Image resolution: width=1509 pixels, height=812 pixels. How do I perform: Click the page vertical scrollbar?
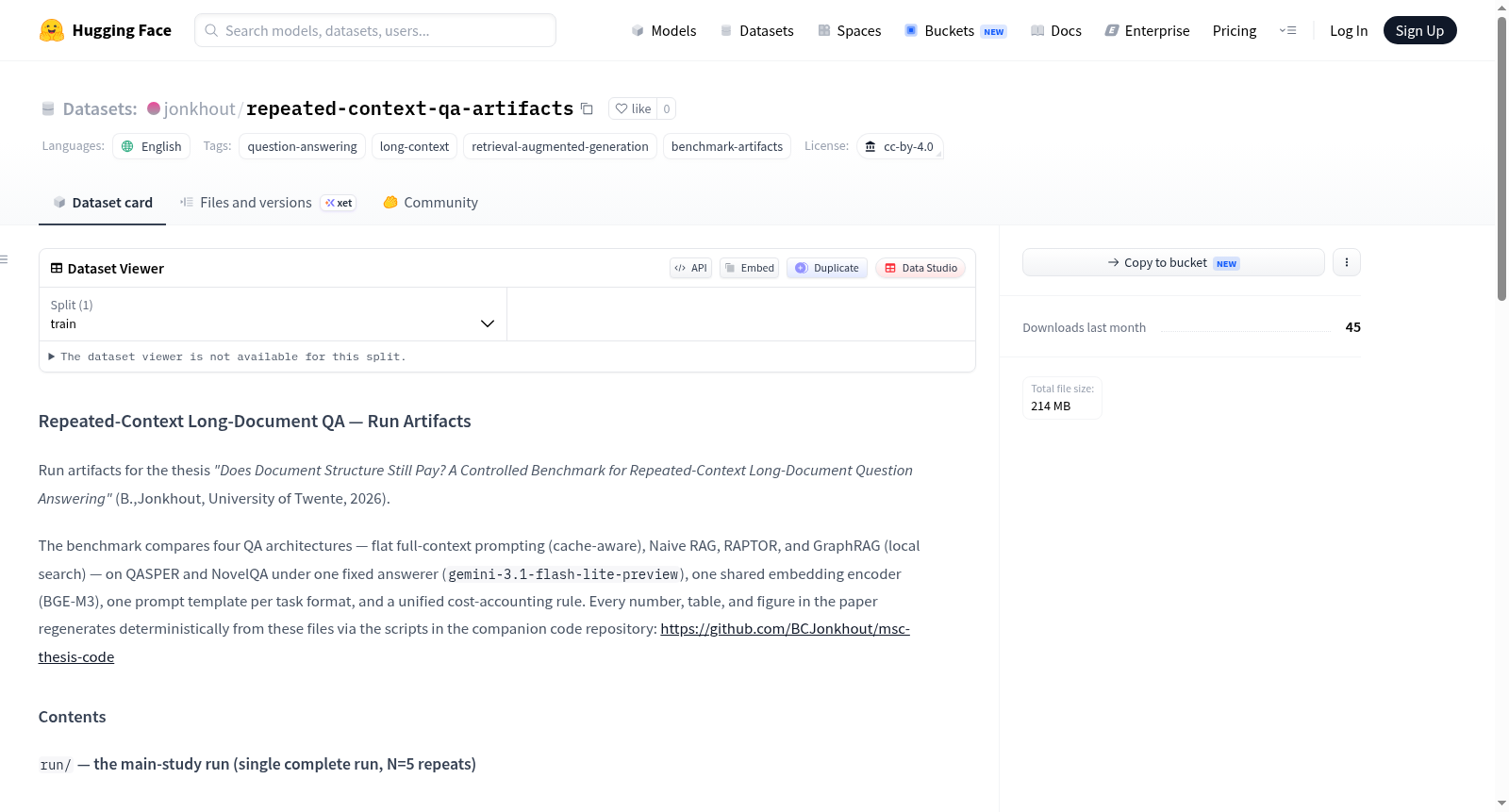click(1501, 158)
